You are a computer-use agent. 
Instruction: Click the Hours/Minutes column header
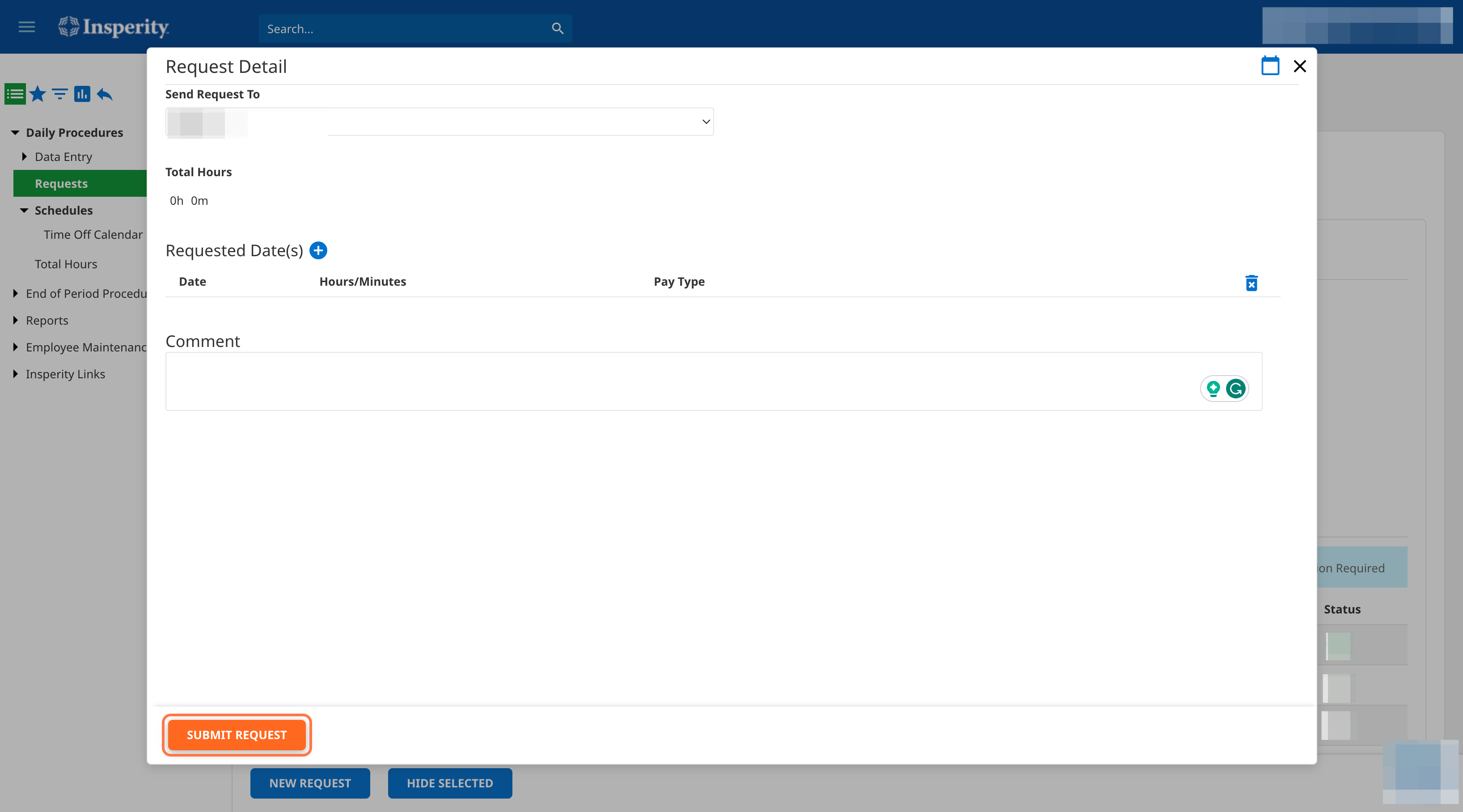(x=363, y=282)
